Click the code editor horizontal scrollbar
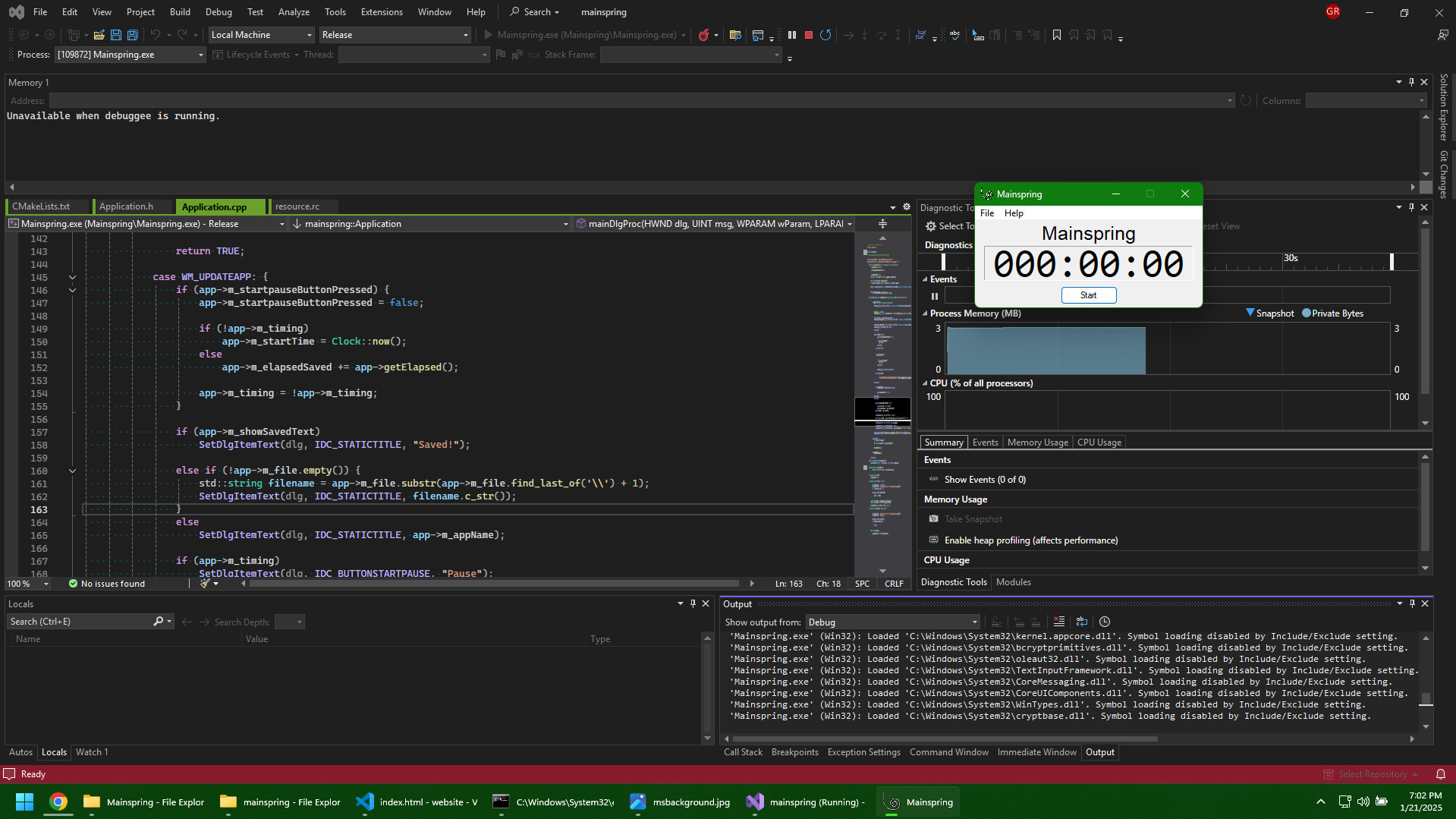1456x819 pixels. 493,584
